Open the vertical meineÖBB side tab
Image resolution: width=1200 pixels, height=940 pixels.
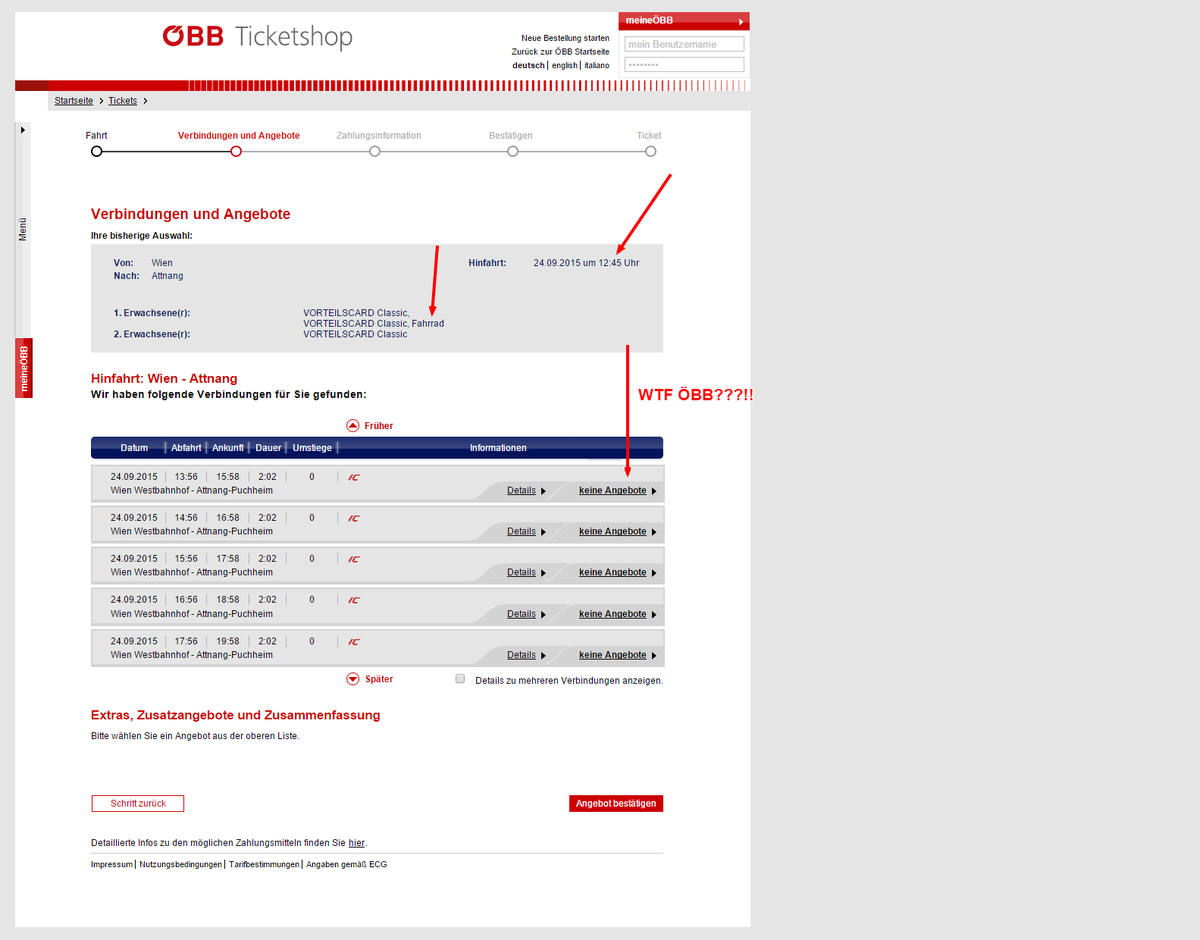coord(23,368)
